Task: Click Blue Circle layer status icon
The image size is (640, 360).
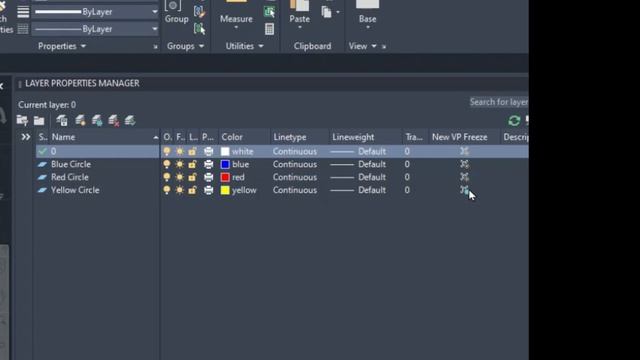Action: coord(42,164)
